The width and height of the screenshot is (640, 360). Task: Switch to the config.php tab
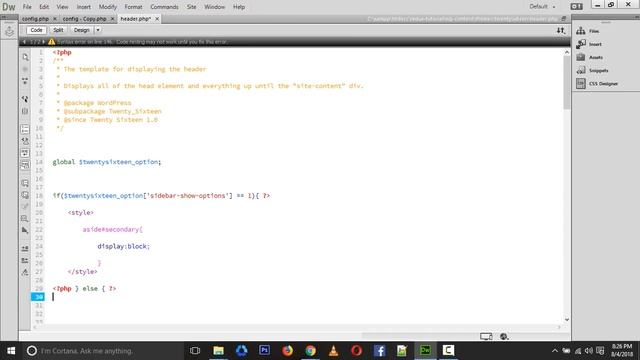tap(36, 19)
